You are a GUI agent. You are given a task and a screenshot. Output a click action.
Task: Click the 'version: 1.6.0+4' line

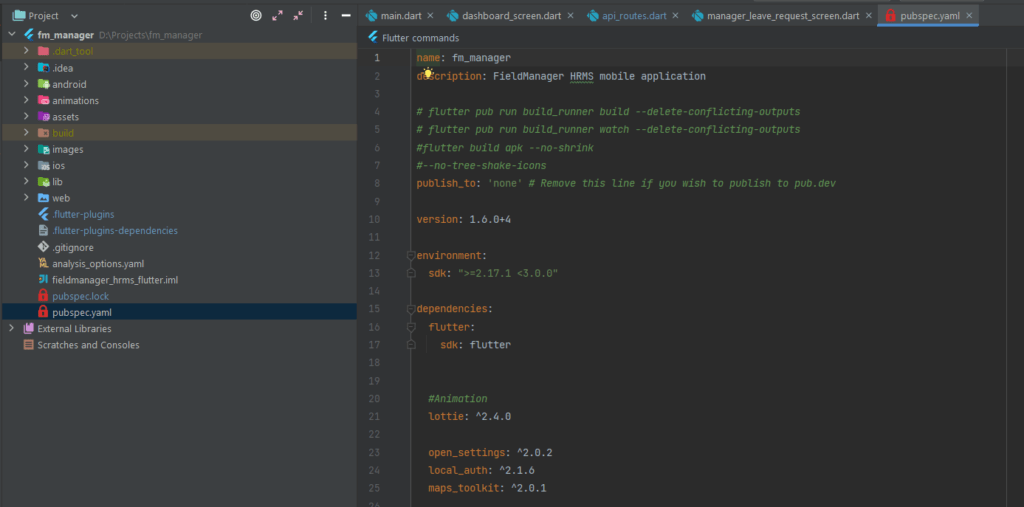tap(464, 220)
